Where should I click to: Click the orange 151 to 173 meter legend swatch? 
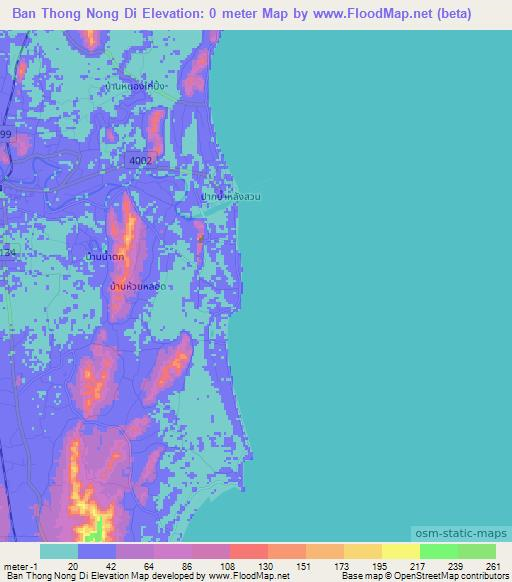pos(325,551)
